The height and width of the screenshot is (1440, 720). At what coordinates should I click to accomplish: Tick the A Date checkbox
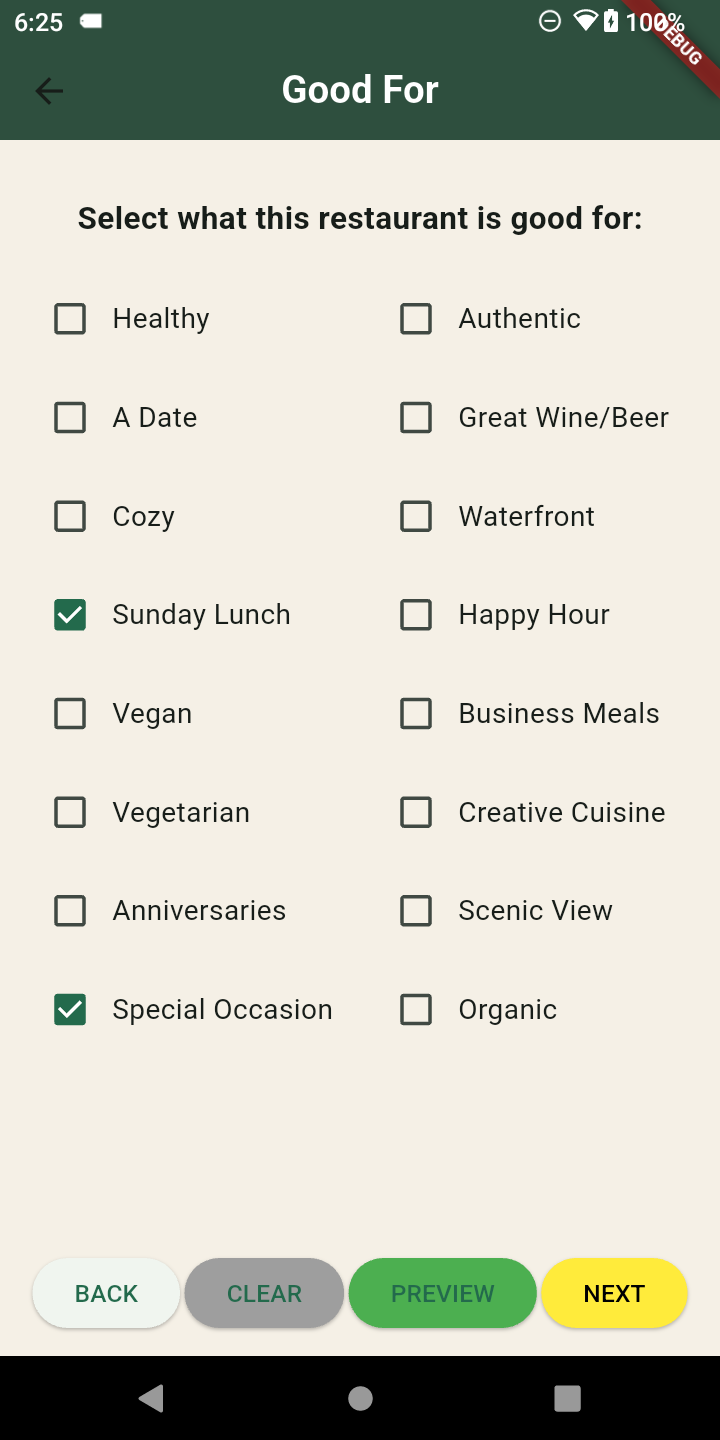70,418
